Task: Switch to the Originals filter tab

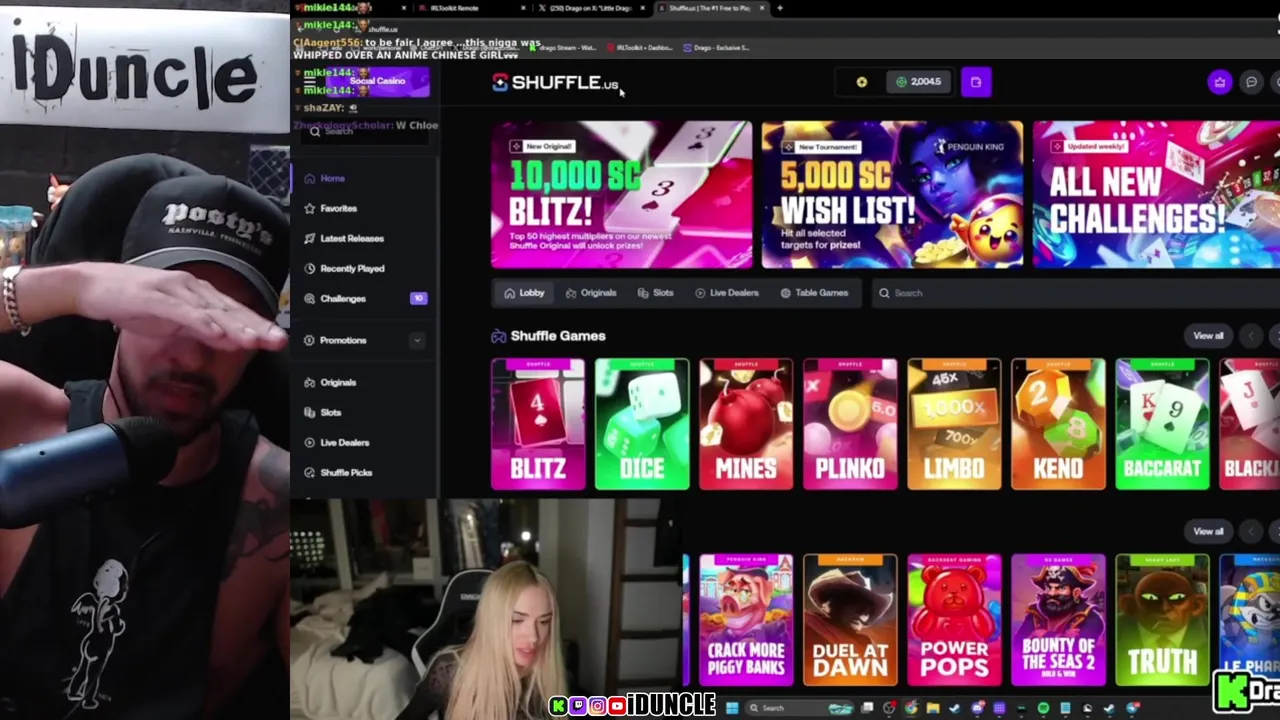Action: click(x=591, y=293)
